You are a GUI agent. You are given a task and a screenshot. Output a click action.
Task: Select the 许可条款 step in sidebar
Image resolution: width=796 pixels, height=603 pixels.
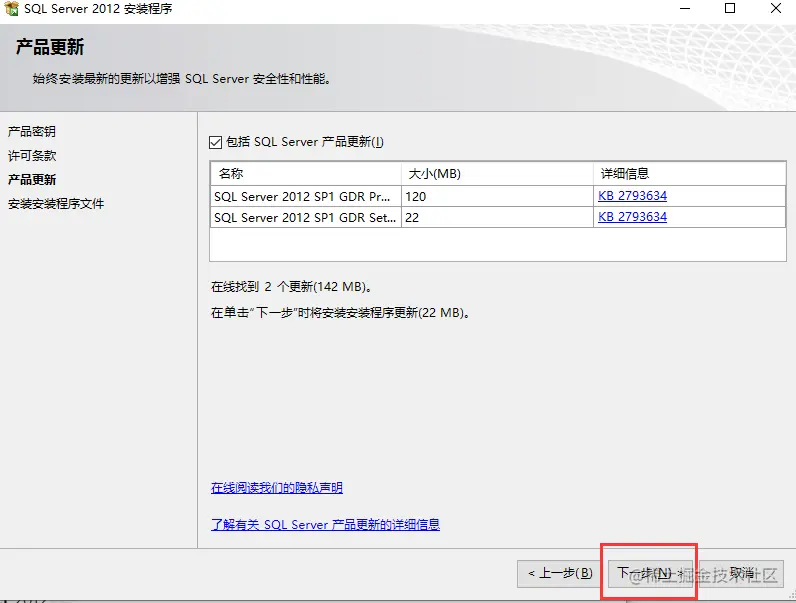coord(31,155)
